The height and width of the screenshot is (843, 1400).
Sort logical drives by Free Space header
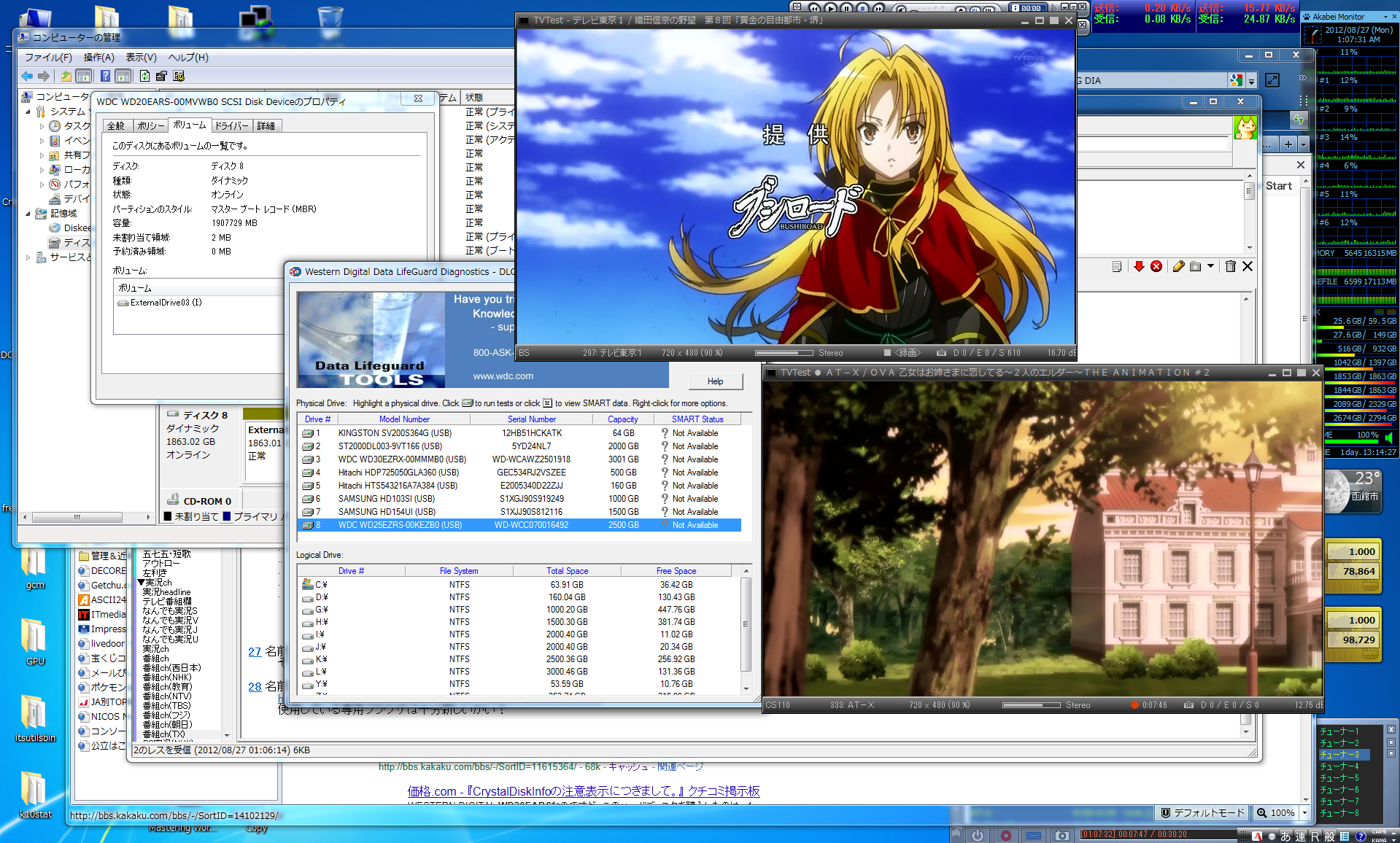pos(676,571)
